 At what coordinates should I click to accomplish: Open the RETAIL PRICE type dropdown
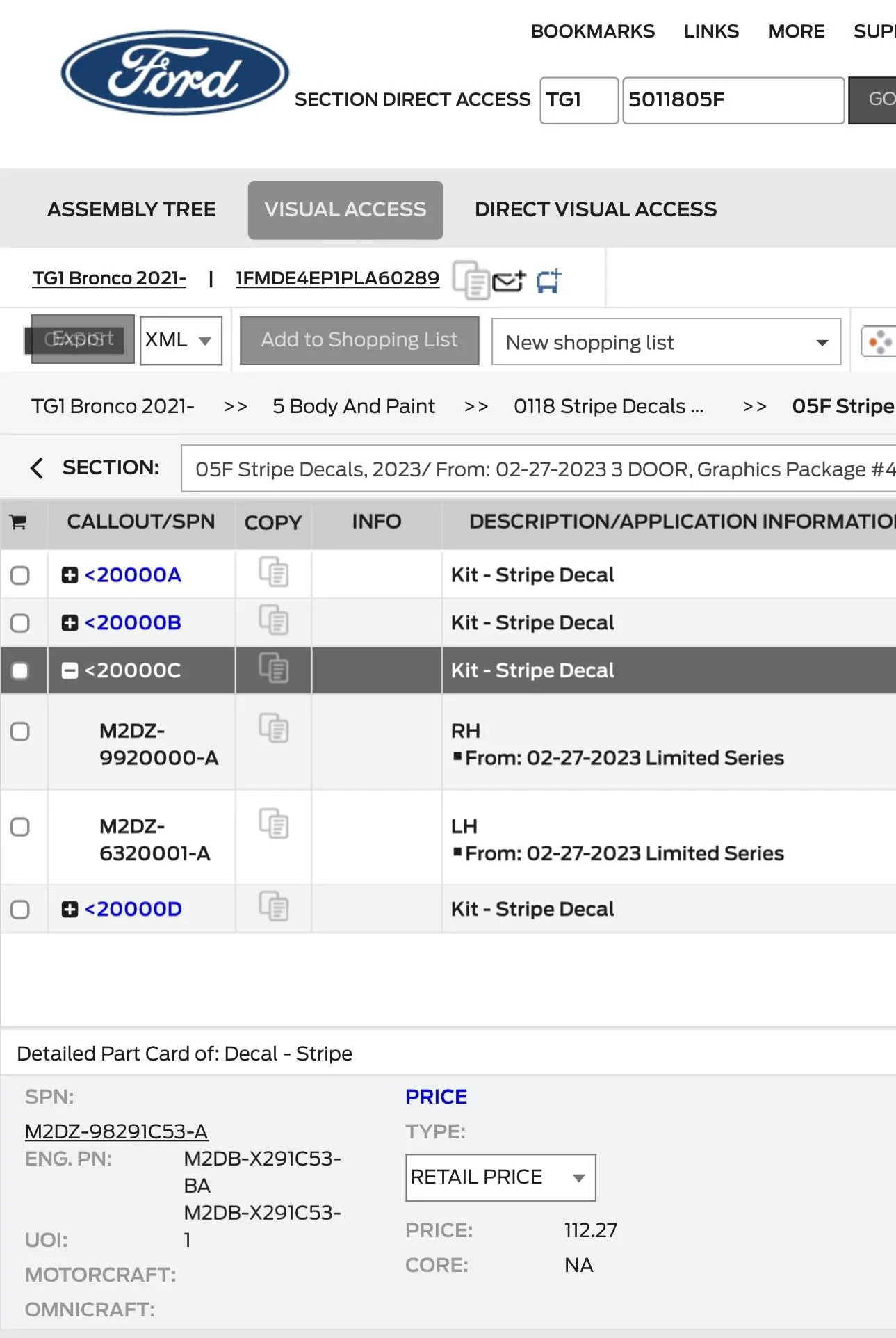click(x=500, y=1177)
